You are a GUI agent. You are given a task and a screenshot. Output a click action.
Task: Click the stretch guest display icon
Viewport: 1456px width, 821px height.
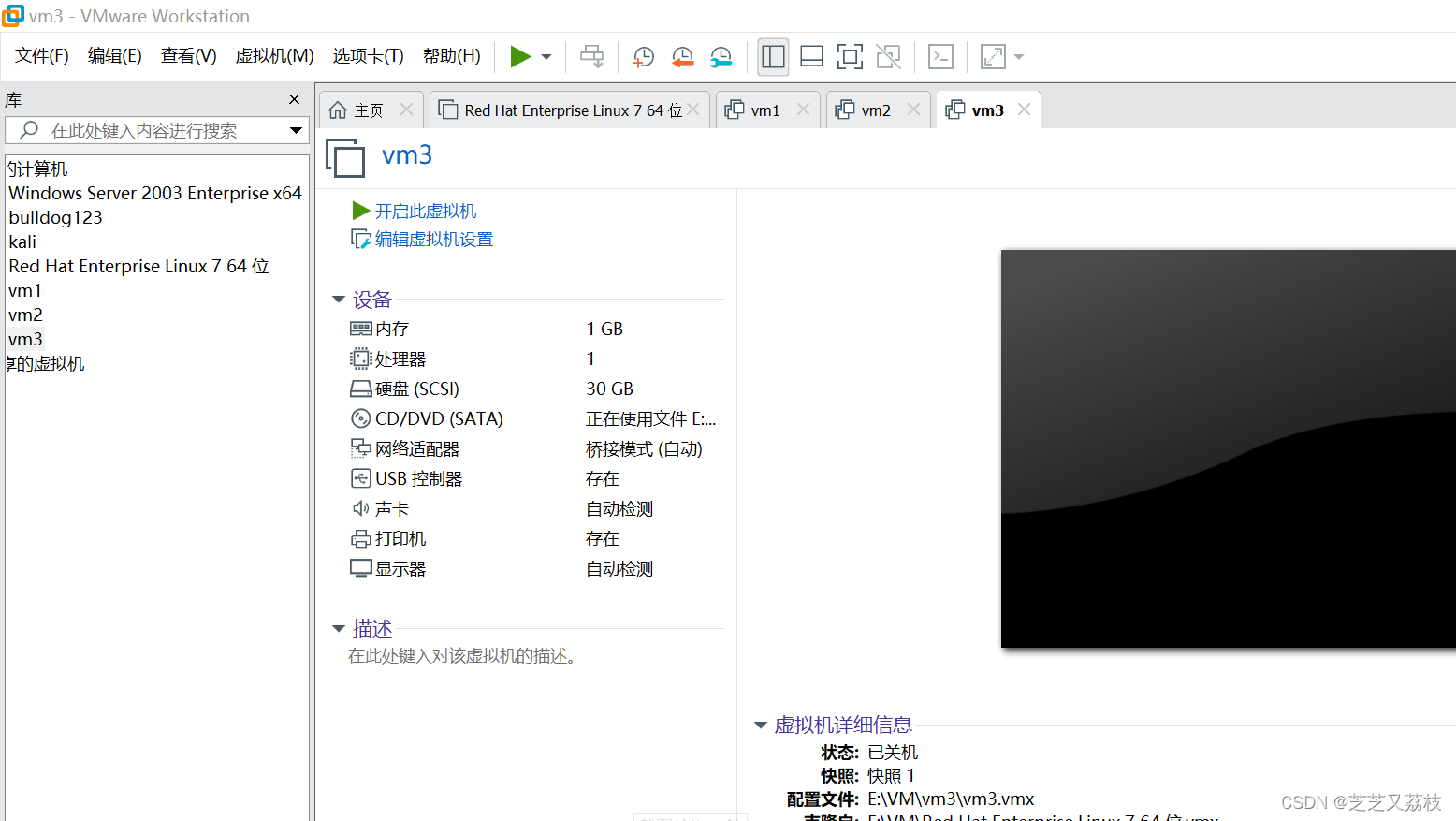pyautogui.click(x=993, y=57)
